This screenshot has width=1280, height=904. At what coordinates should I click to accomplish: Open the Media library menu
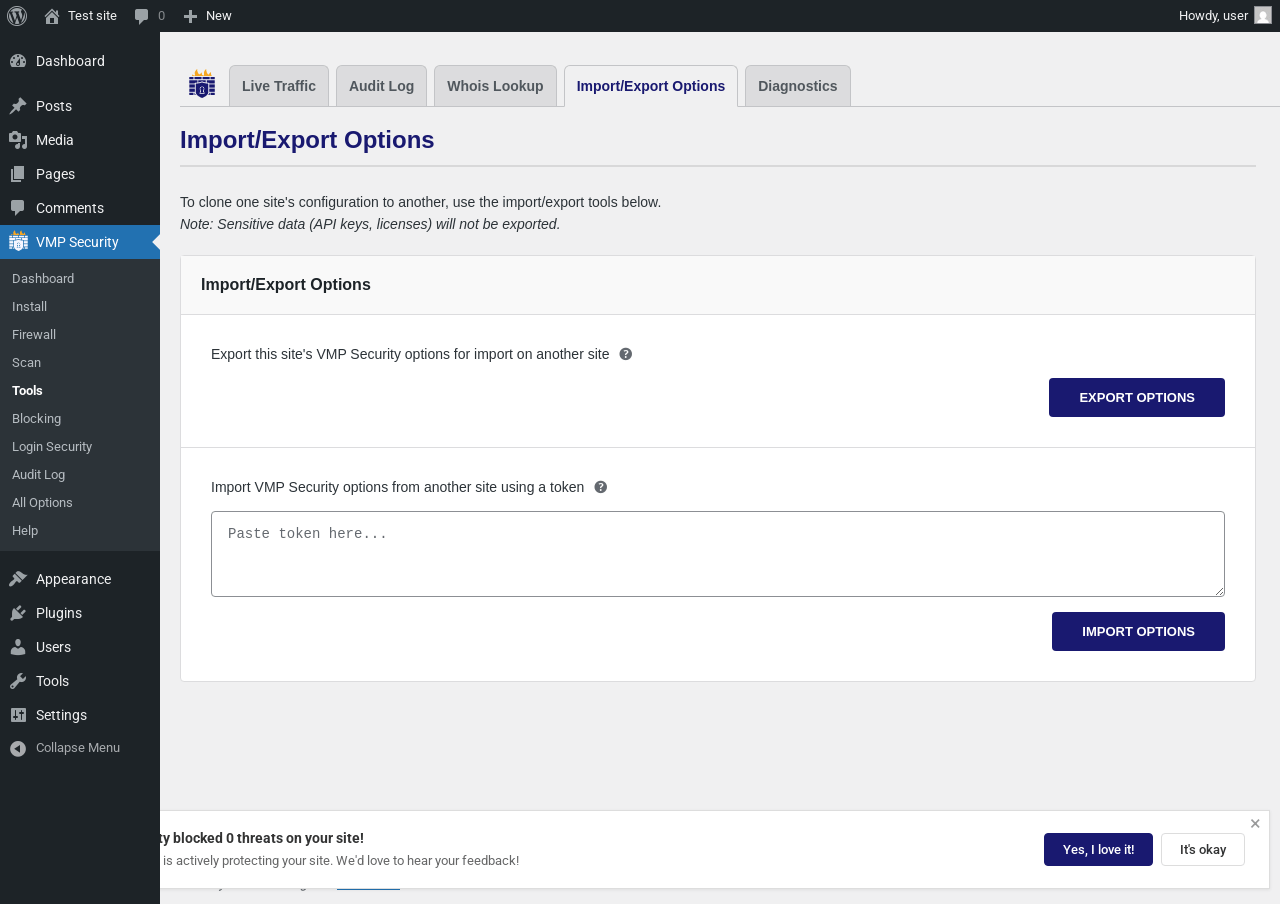click(x=80, y=140)
